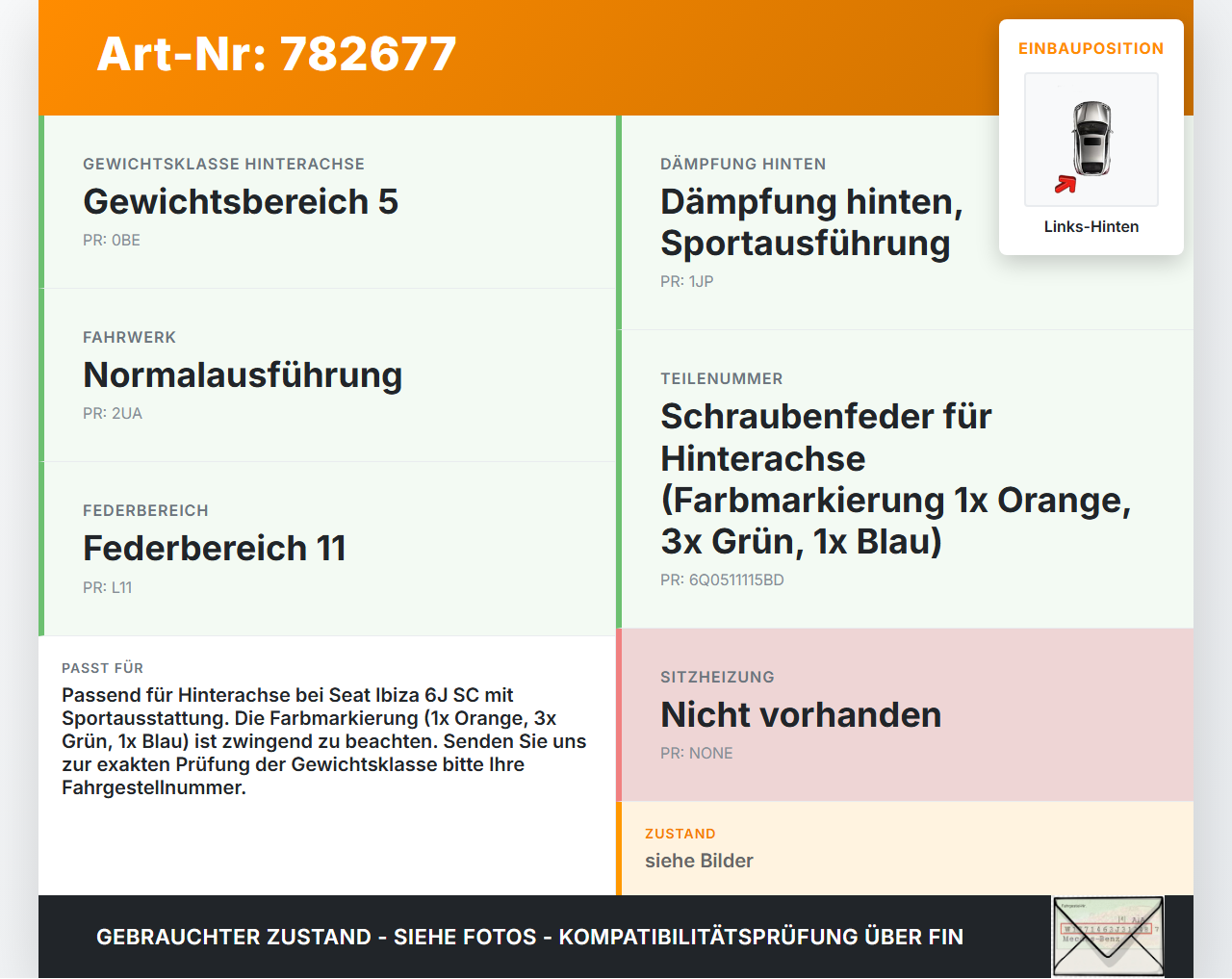Select the Nicht vorhanden value
Screen dimensions: 1232x979
click(801, 715)
